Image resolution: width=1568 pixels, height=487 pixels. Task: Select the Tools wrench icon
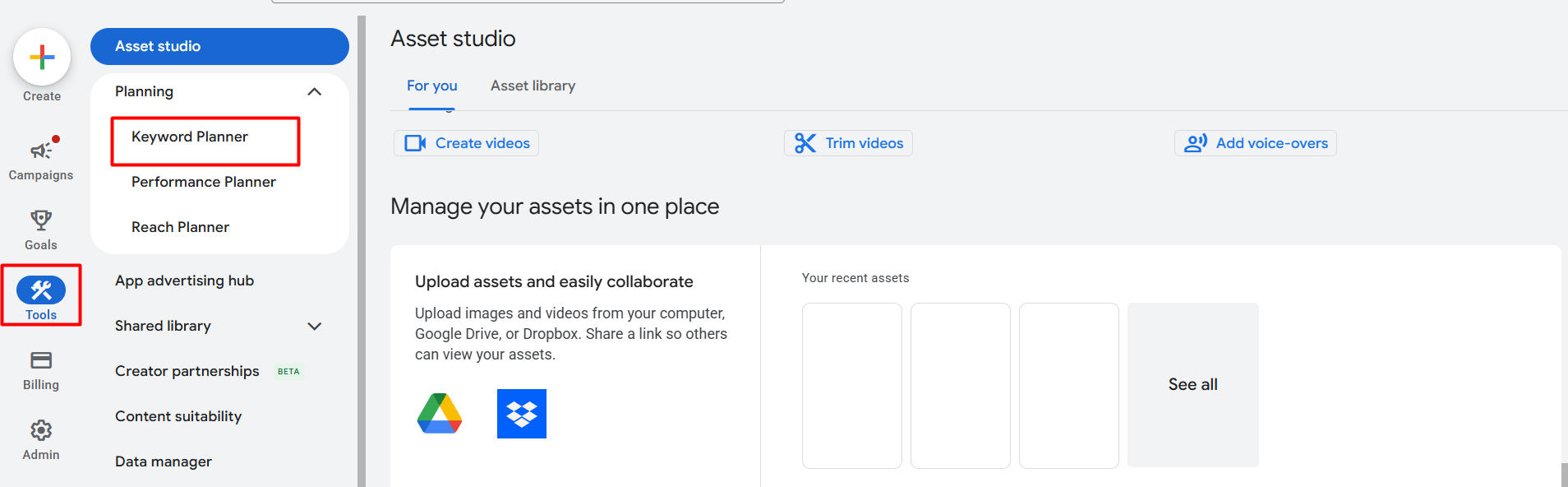point(41,290)
